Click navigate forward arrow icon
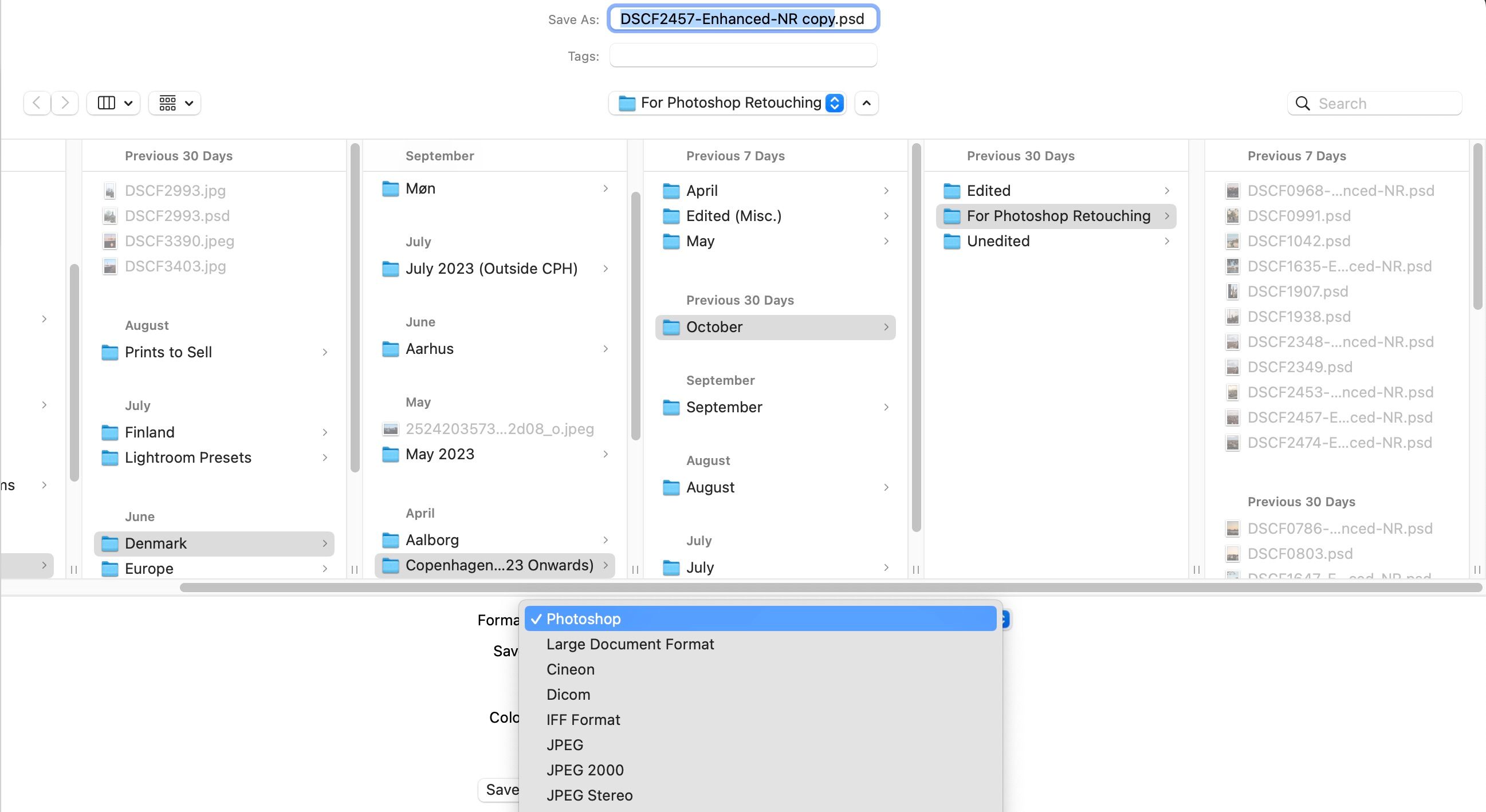The height and width of the screenshot is (812, 1486). 64,103
